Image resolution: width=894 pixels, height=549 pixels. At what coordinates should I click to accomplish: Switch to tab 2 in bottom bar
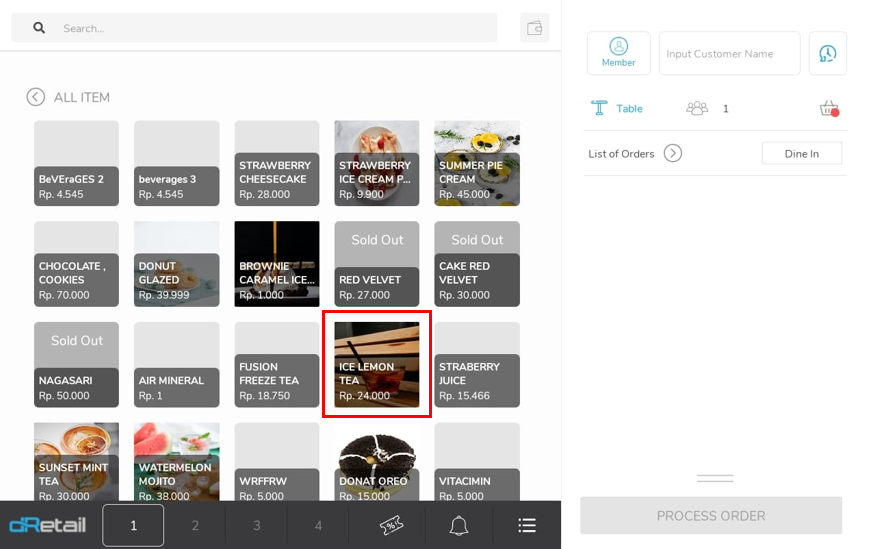(x=195, y=525)
